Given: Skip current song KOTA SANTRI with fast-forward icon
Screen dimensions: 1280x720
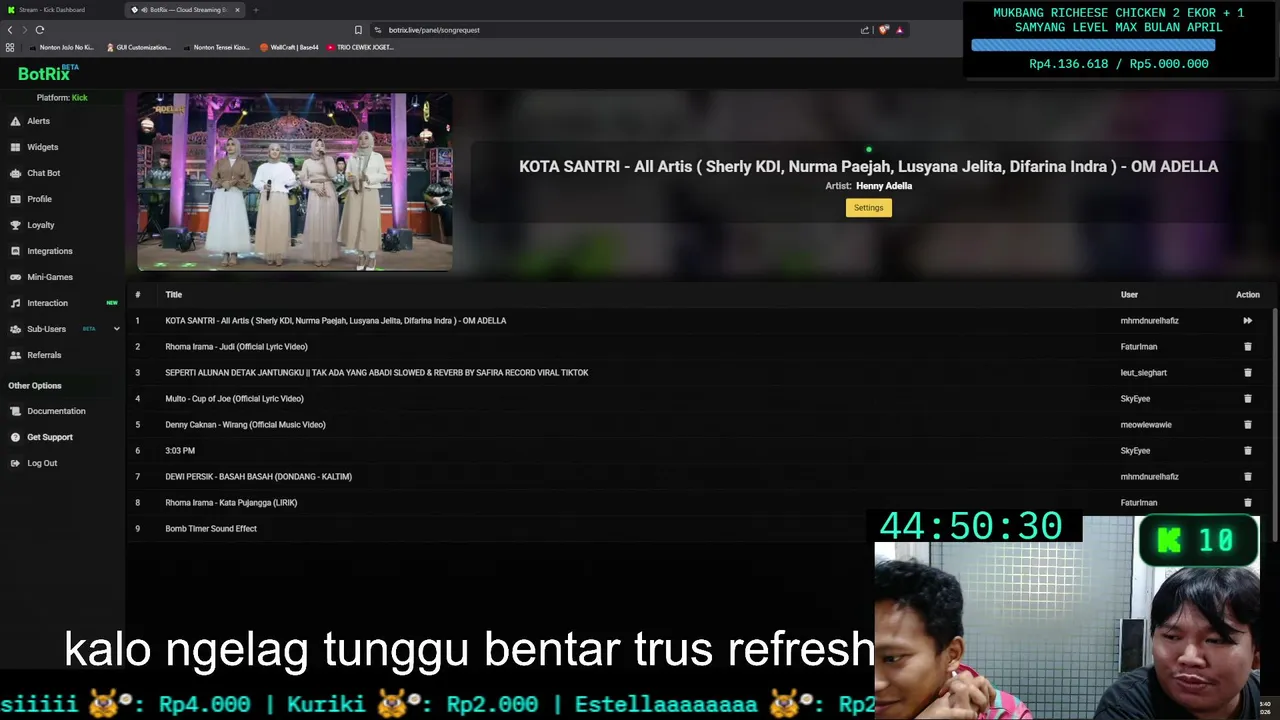Looking at the screenshot, I should coord(1247,321).
